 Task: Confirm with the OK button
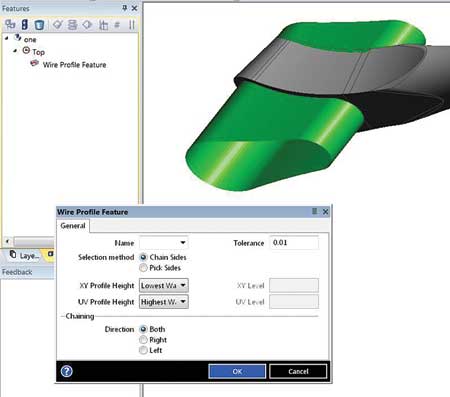click(237, 371)
